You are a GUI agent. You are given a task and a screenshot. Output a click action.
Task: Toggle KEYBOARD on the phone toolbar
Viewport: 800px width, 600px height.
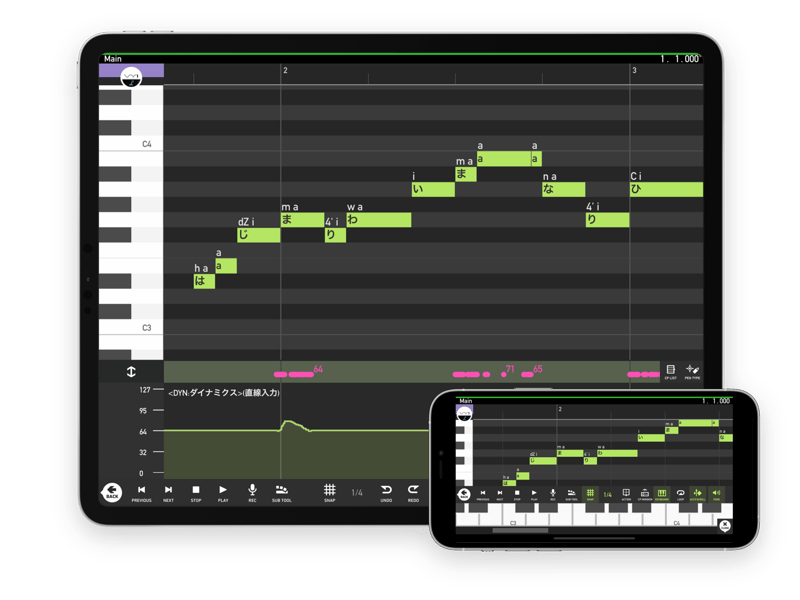point(662,494)
